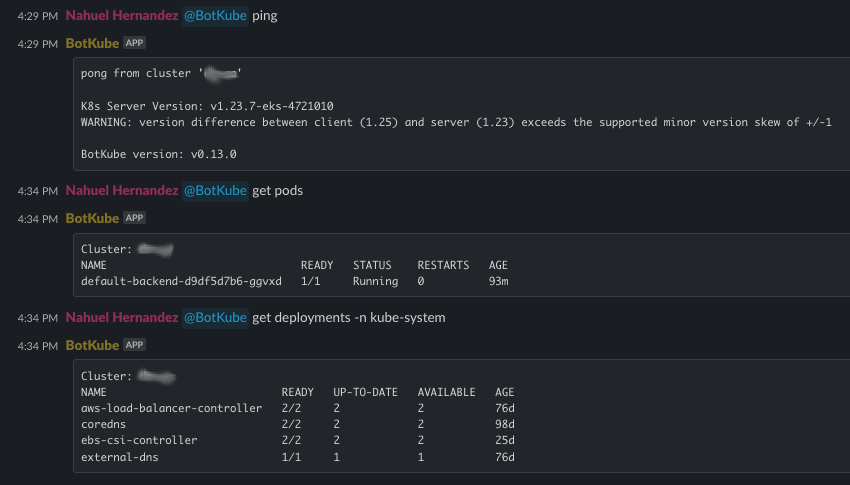Click the 4:34 PM timestamp of the get pods message
The image size is (850, 485).
38,191
